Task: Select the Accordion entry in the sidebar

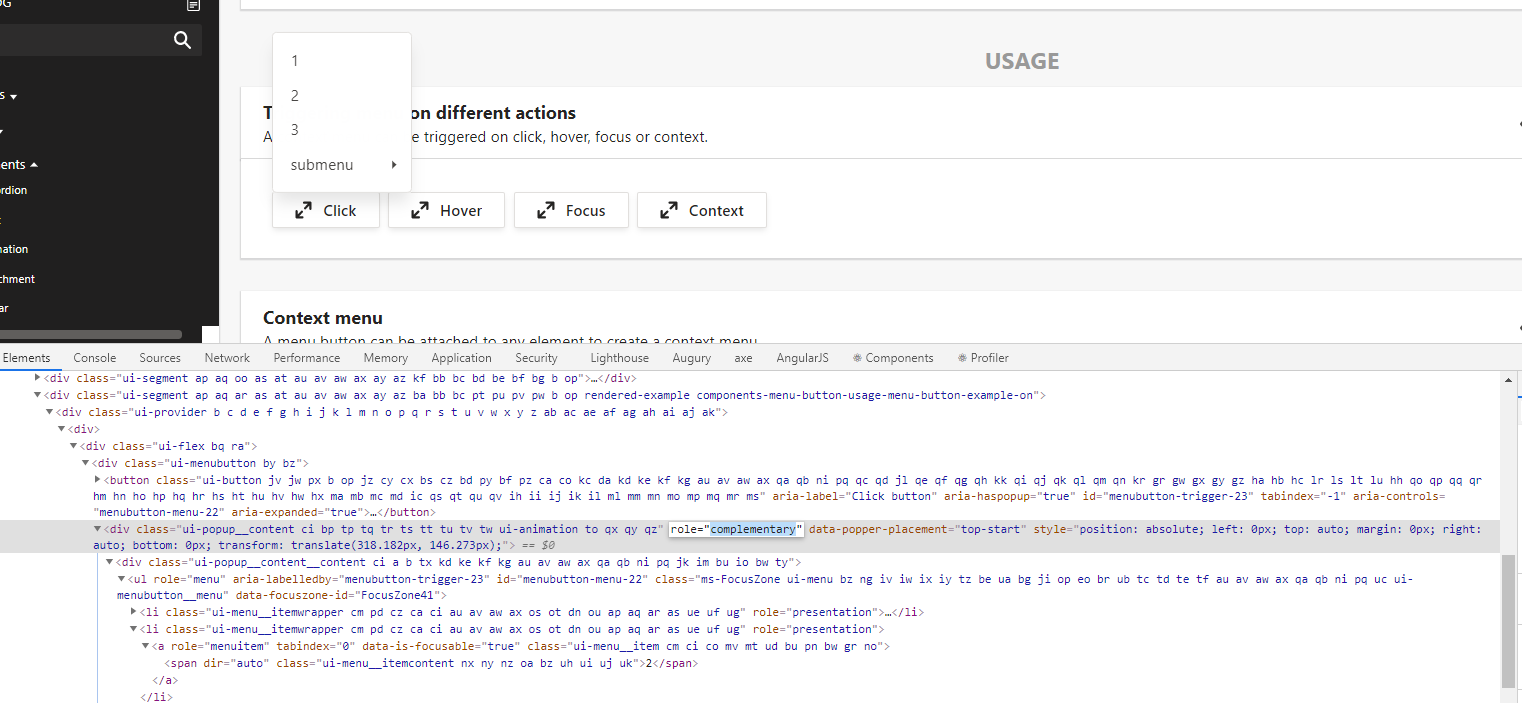Action: click(14, 190)
